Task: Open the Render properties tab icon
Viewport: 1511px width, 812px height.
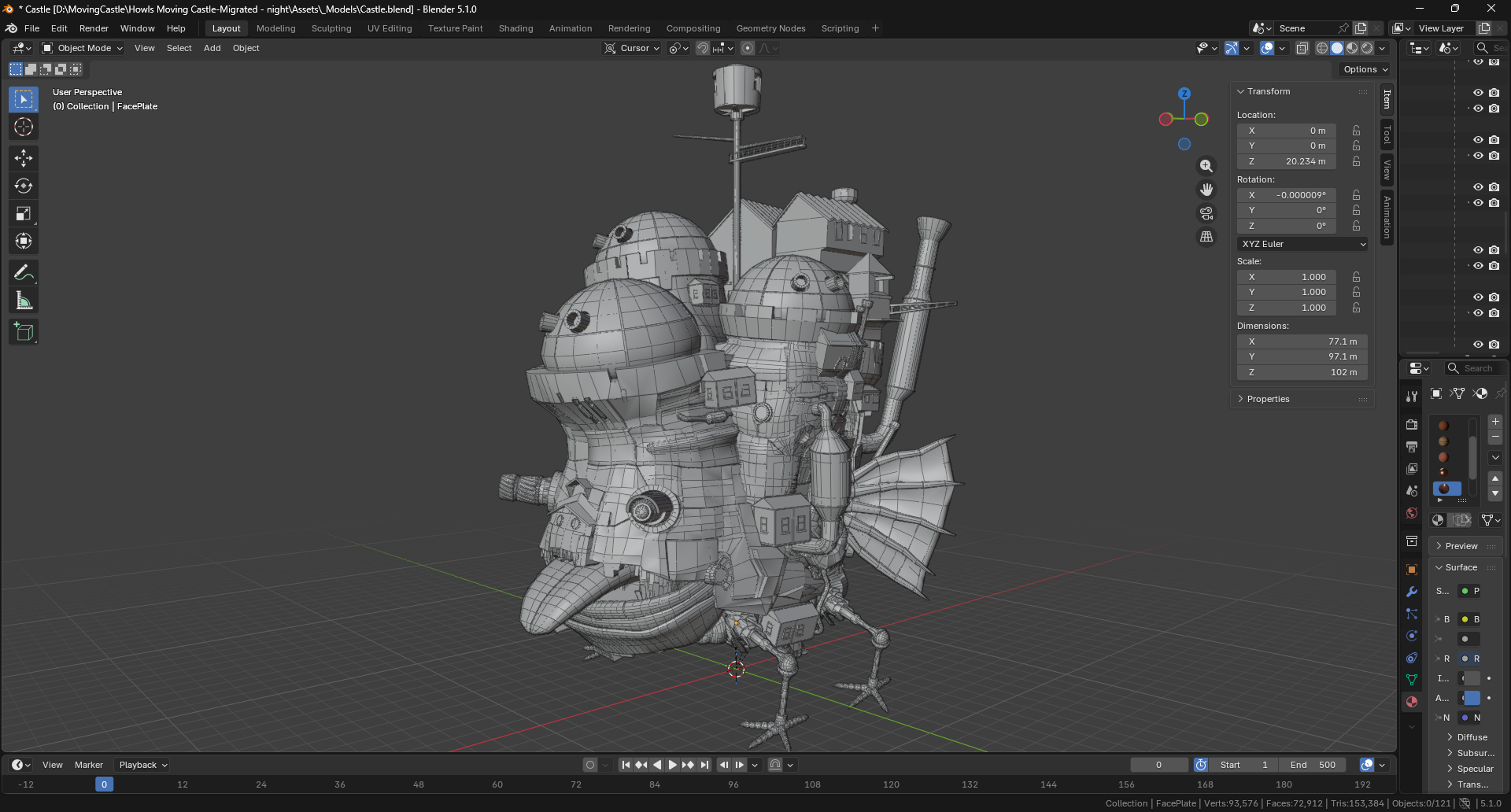Action: click(1412, 425)
